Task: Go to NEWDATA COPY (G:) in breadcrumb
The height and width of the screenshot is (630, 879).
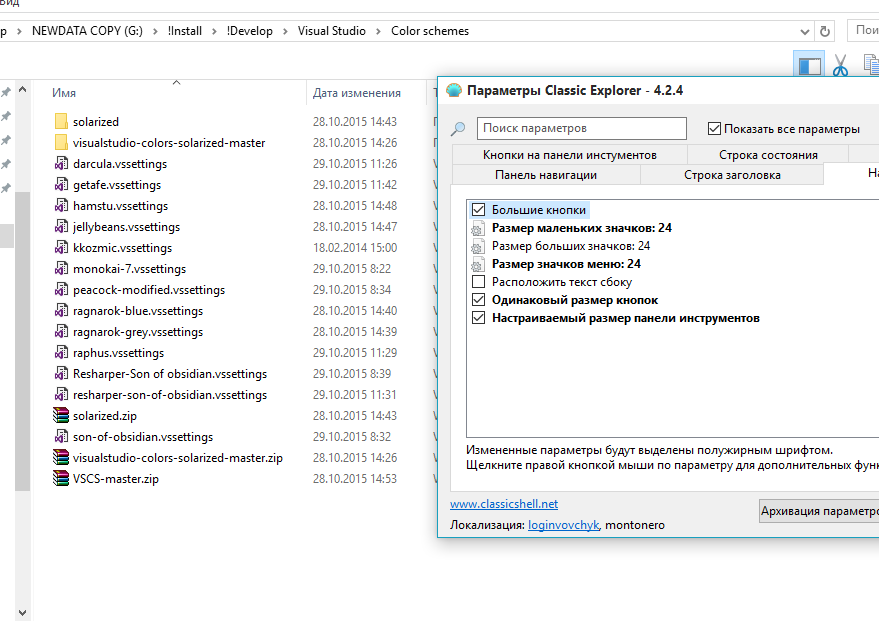Action: coord(87,31)
